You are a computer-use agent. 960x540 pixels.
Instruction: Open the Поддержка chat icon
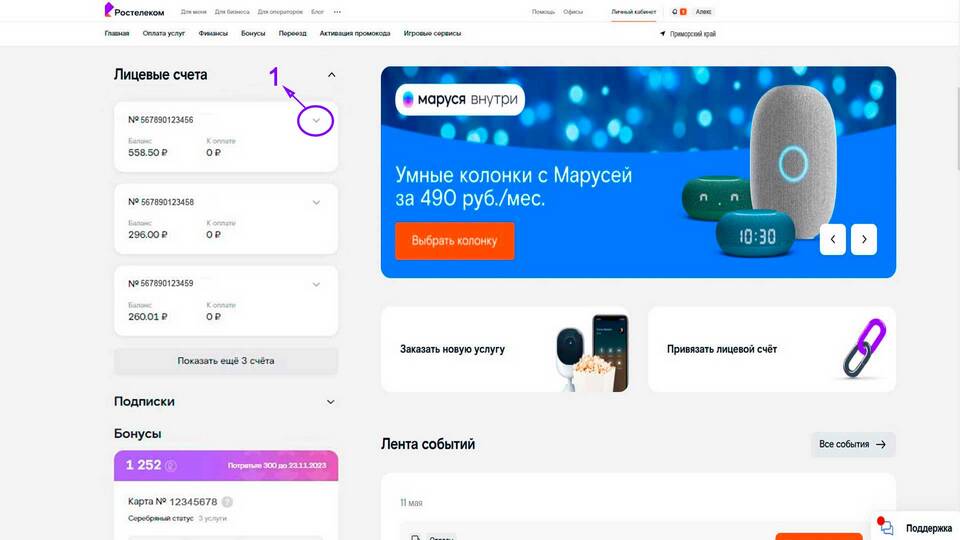pos(886,527)
